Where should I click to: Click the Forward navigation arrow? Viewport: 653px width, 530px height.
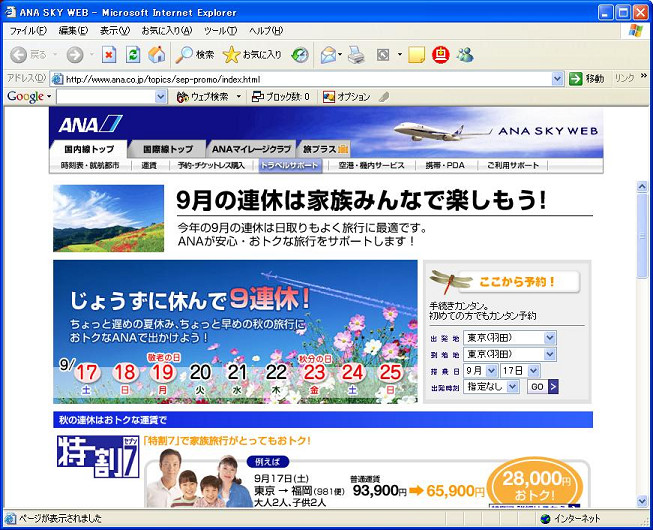click(75, 55)
